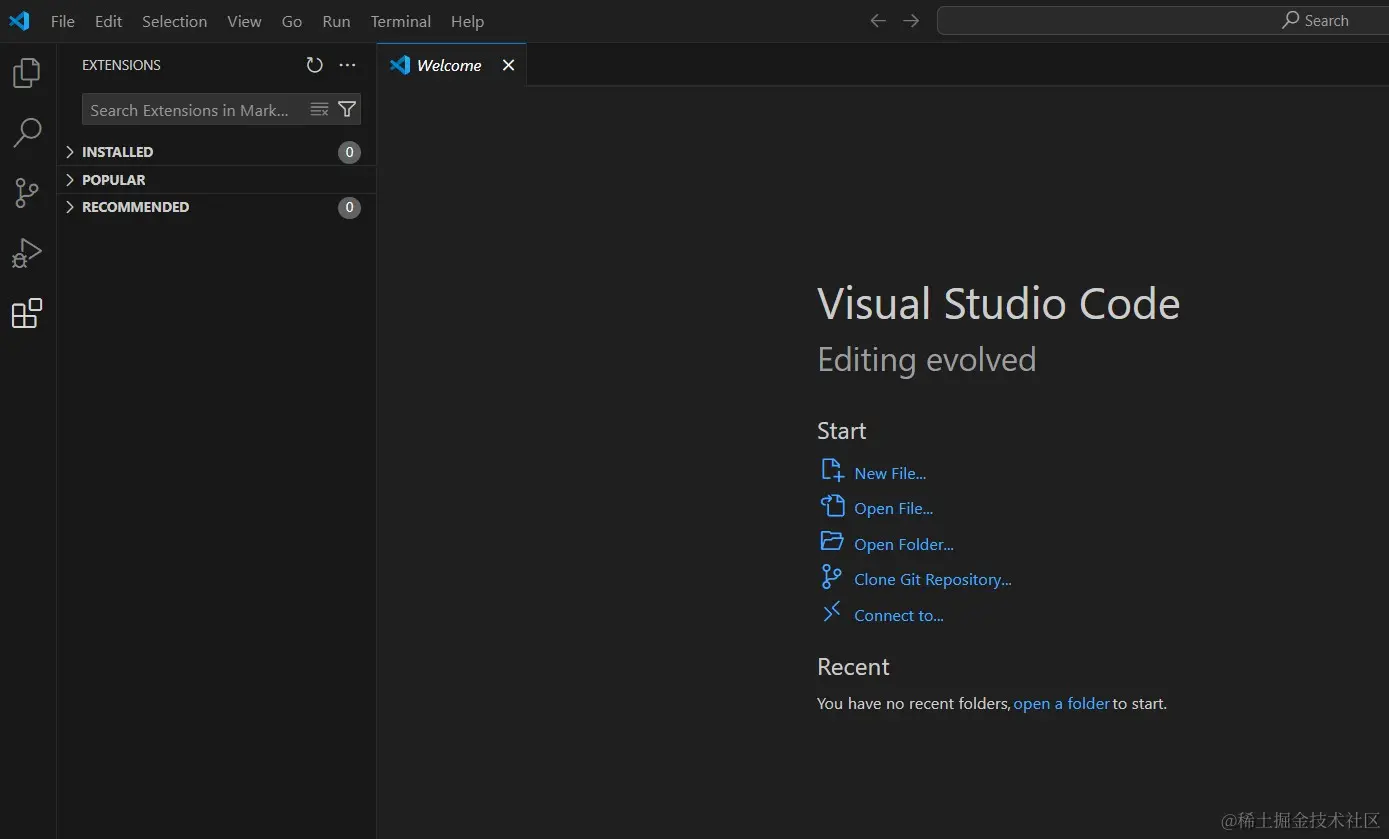The image size is (1389, 839).
Task: Open the Terminal menu
Action: [x=400, y=21]
